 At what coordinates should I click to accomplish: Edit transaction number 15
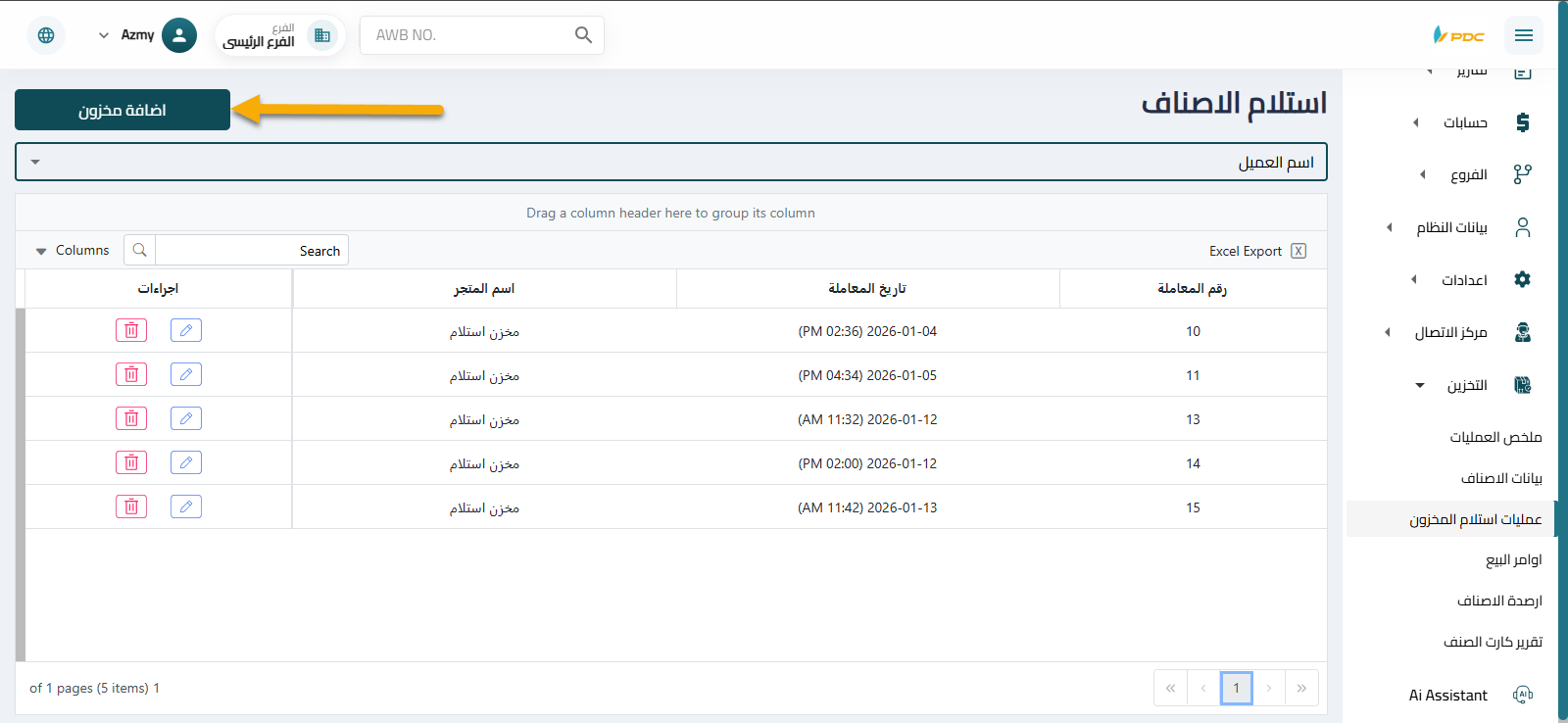pyautogui.click(x=186, y=506)
